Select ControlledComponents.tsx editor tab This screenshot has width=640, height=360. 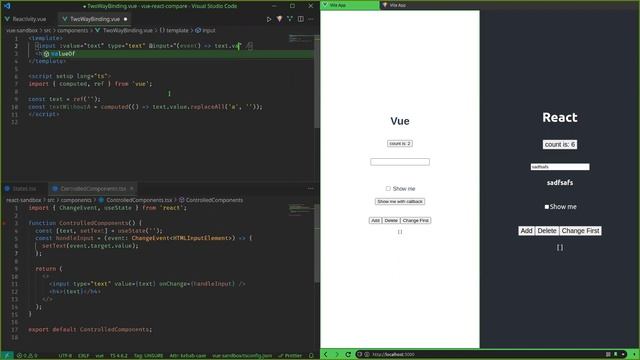pos(93,189)
